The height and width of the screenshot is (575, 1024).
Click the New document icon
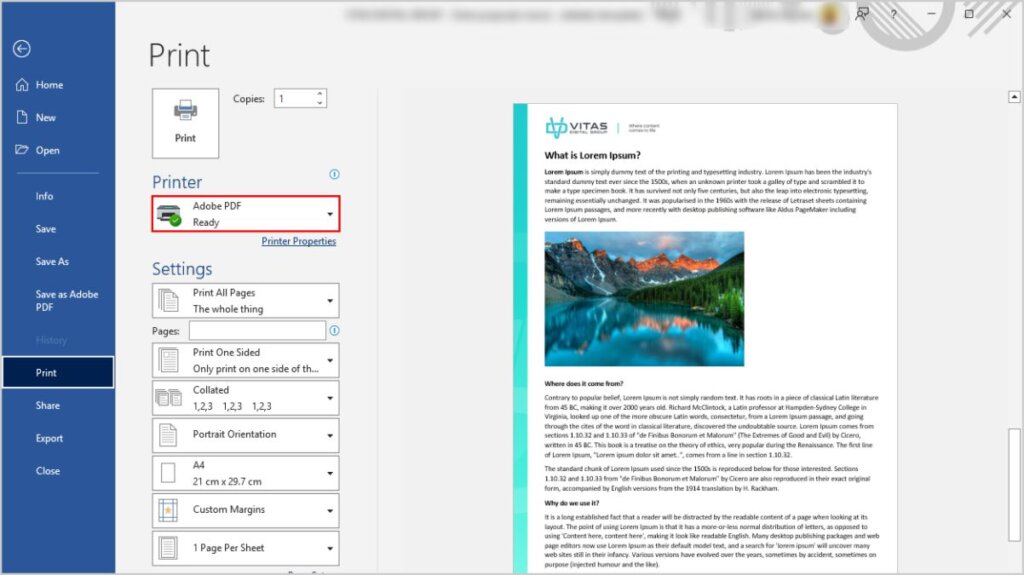22,117
